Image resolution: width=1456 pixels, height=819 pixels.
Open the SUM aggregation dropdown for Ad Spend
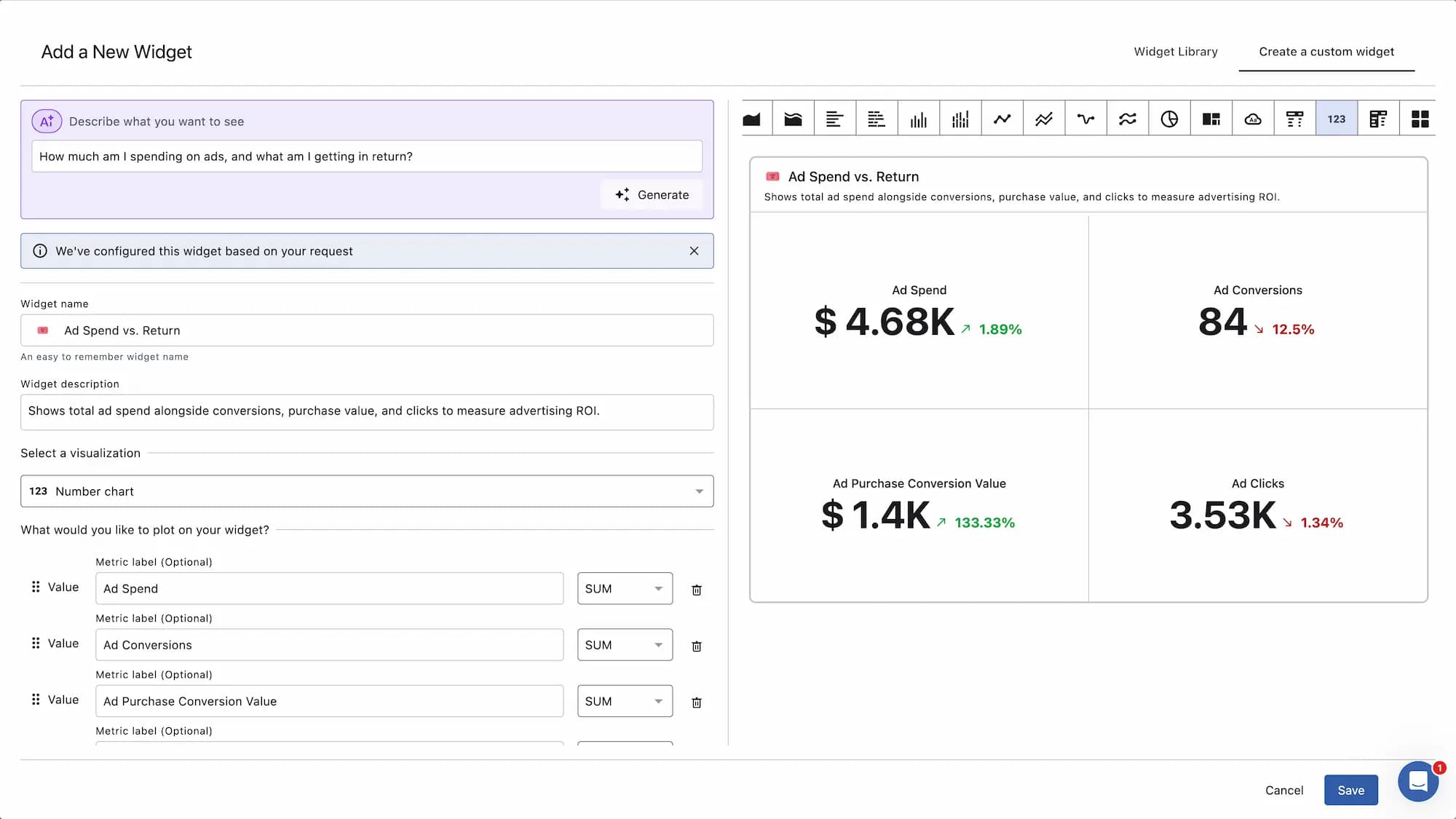coord(624,588)
